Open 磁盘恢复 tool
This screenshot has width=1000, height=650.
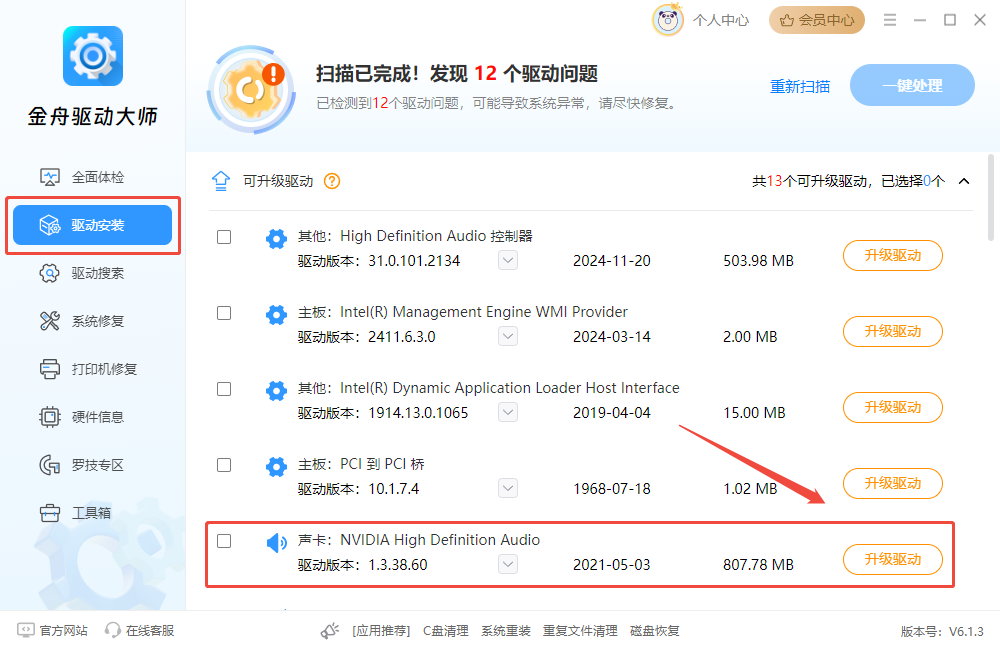point(654,631)
